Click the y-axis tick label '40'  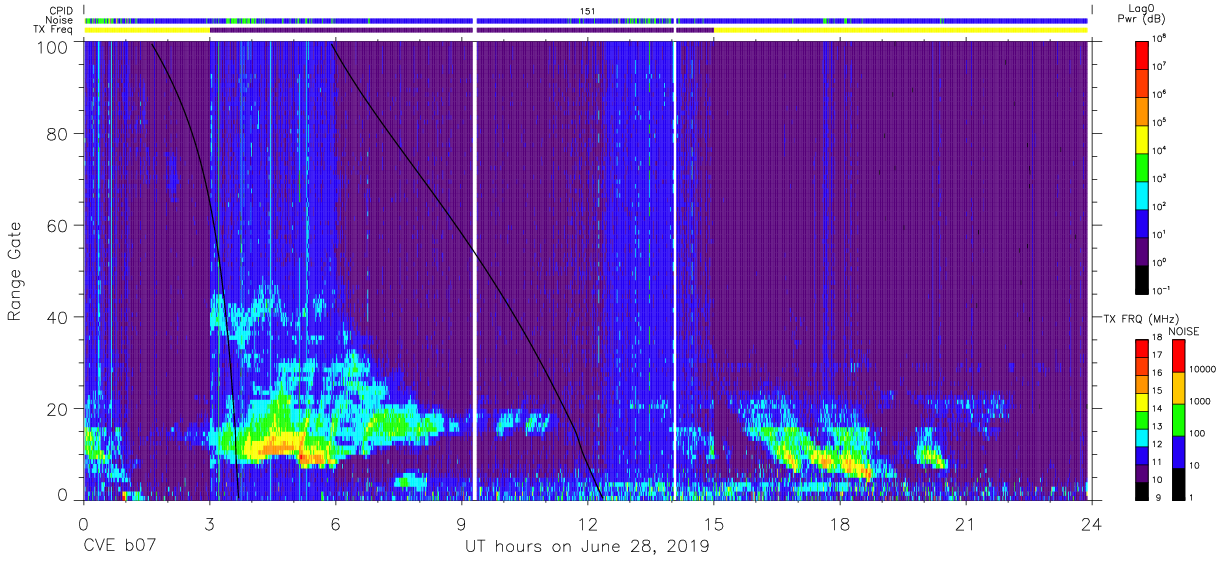(x=57, y=317)
